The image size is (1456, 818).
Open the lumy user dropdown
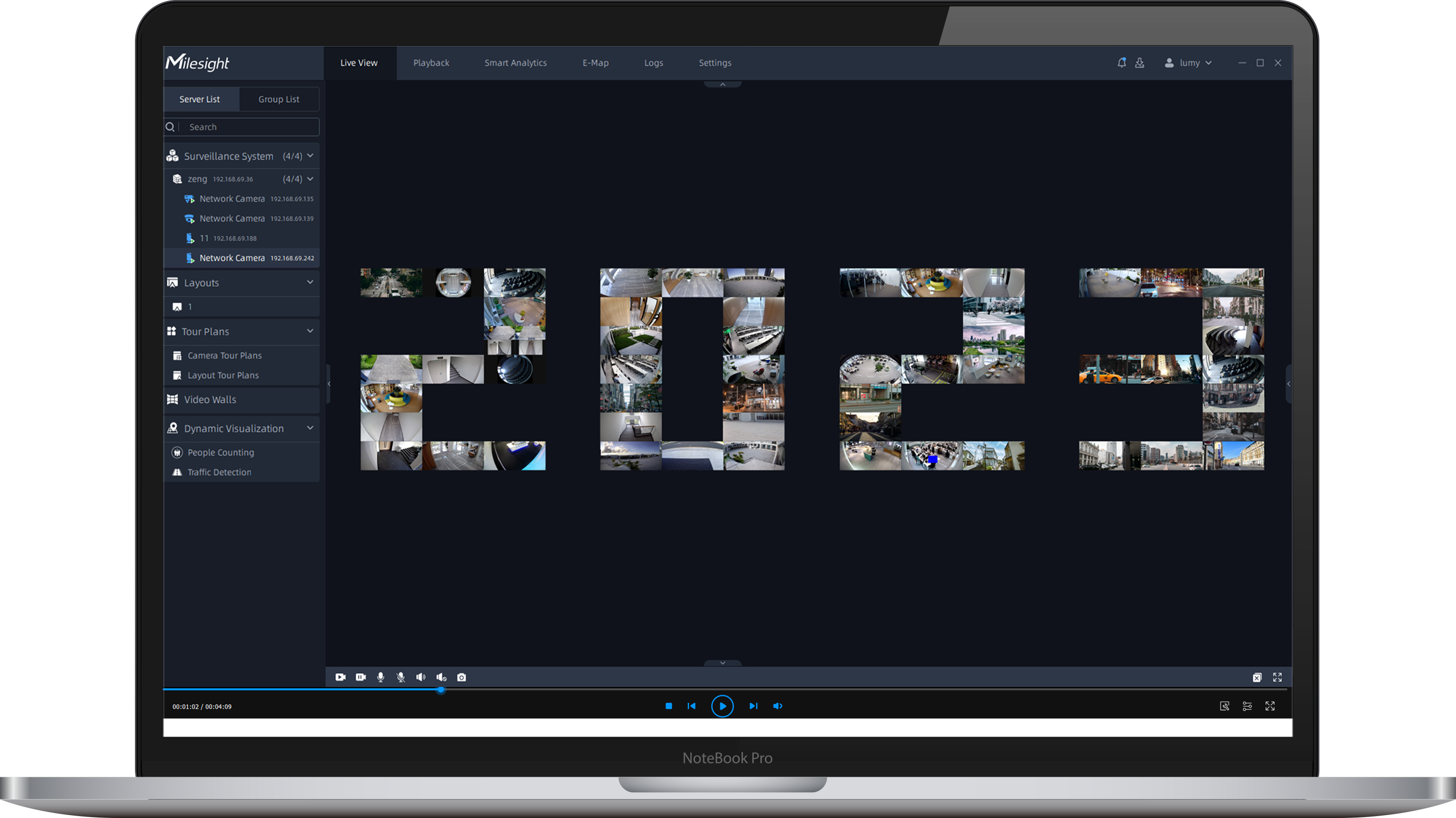point(1189,63)
